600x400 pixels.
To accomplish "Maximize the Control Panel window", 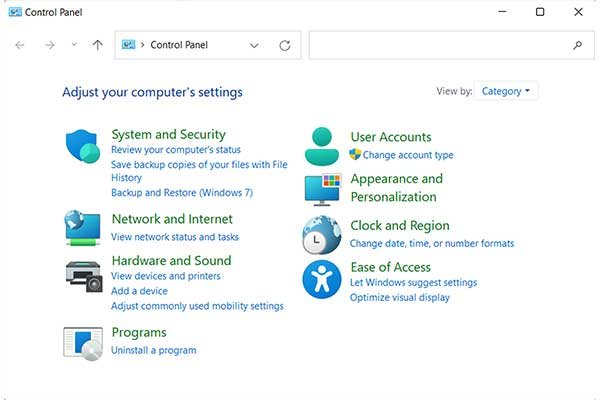I will 540,12.
